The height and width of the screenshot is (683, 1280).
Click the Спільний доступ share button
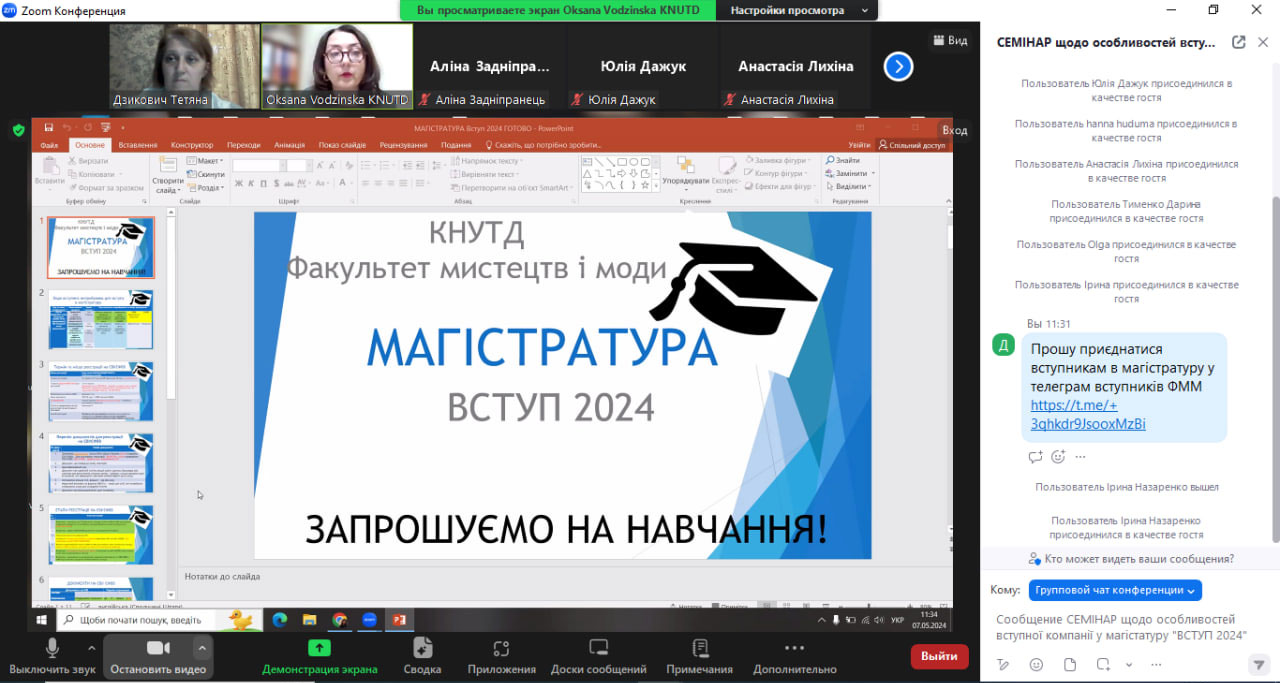(x=911, y=145)
